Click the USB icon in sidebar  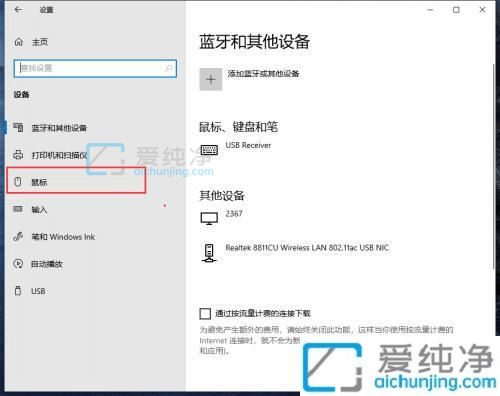[18, 291]
